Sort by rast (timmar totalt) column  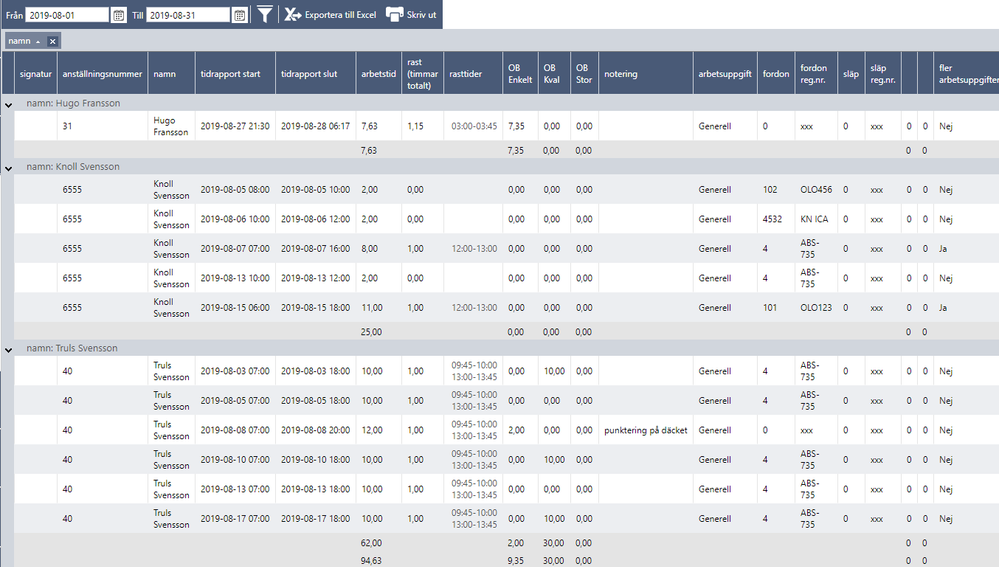pyautogui.click(x=422, y=73)
